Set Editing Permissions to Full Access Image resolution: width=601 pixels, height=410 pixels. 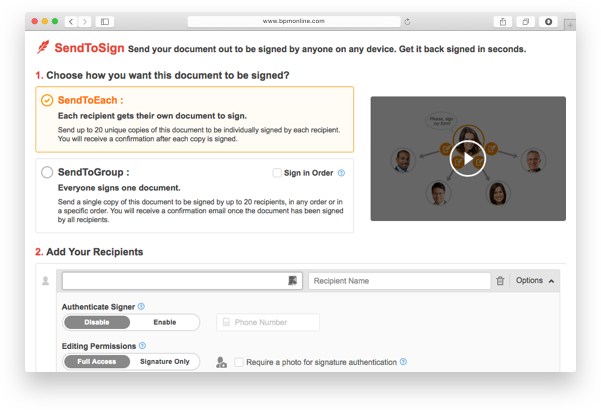click(97, 361)
